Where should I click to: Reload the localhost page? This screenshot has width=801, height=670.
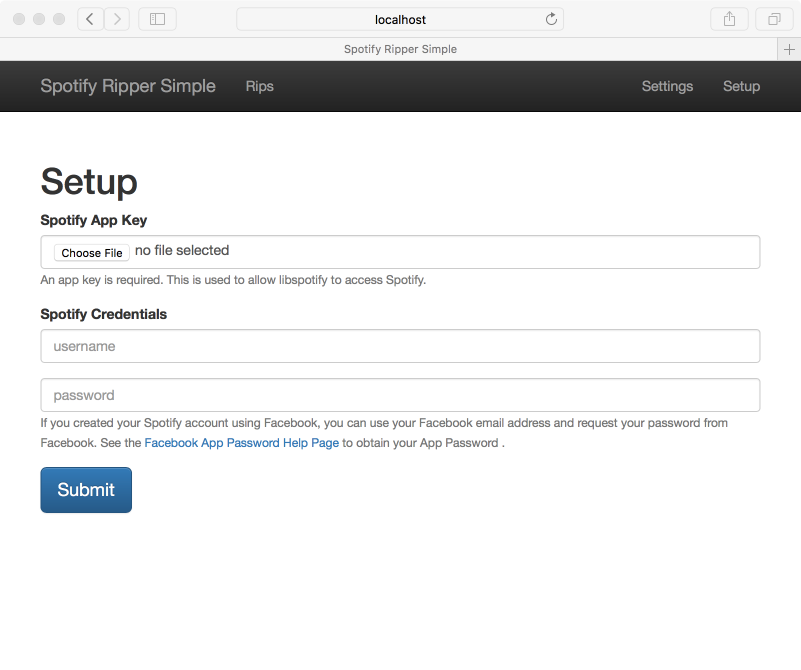tap(551, 19)
